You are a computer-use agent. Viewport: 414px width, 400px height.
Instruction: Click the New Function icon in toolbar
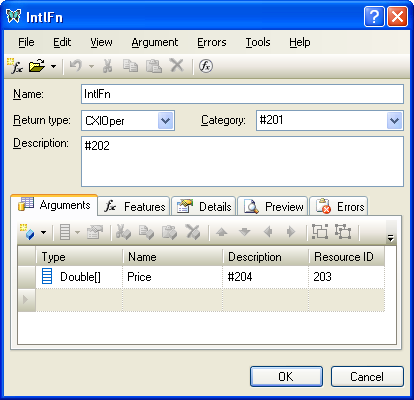(15, 66)
